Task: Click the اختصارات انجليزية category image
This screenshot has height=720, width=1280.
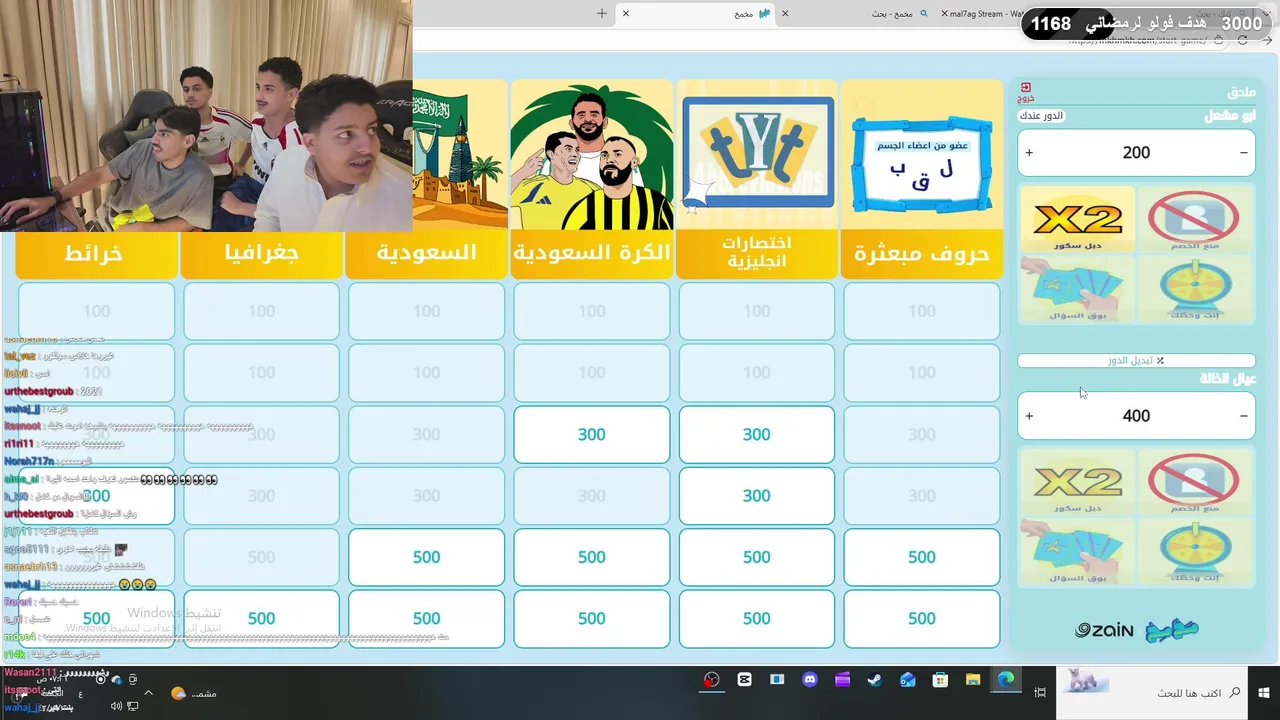Action: coord(757,155)
